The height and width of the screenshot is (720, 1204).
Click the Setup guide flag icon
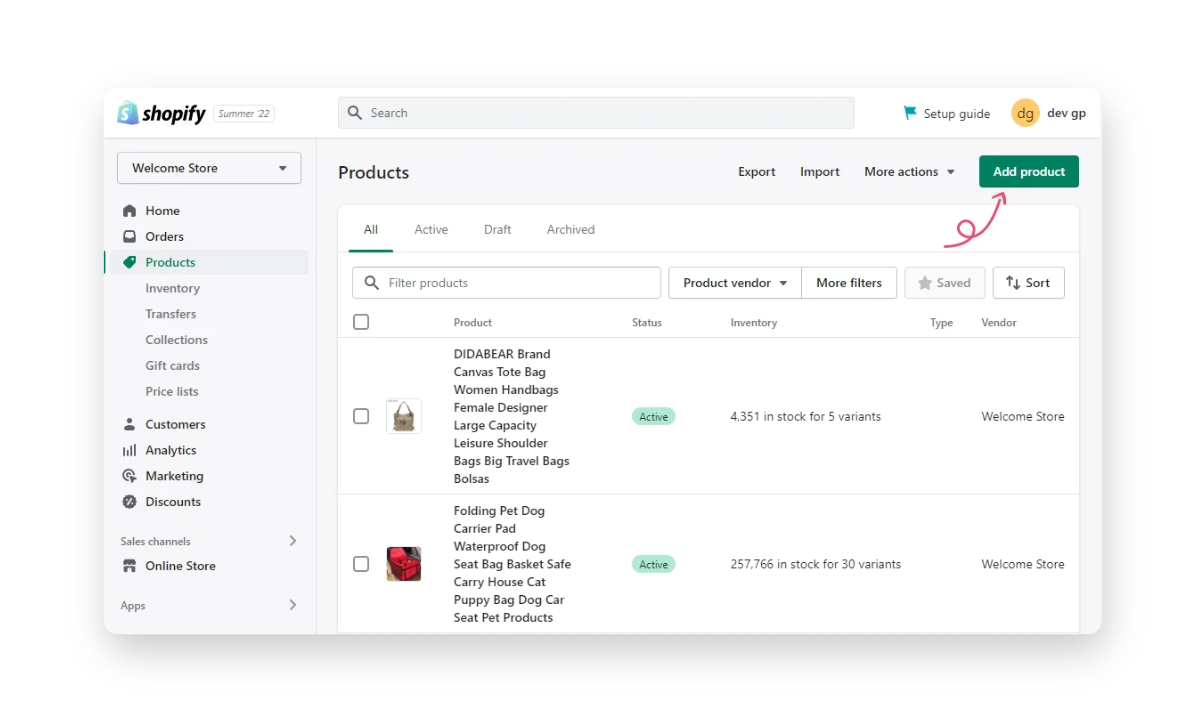pyautogui.click(x=910, y=113)
